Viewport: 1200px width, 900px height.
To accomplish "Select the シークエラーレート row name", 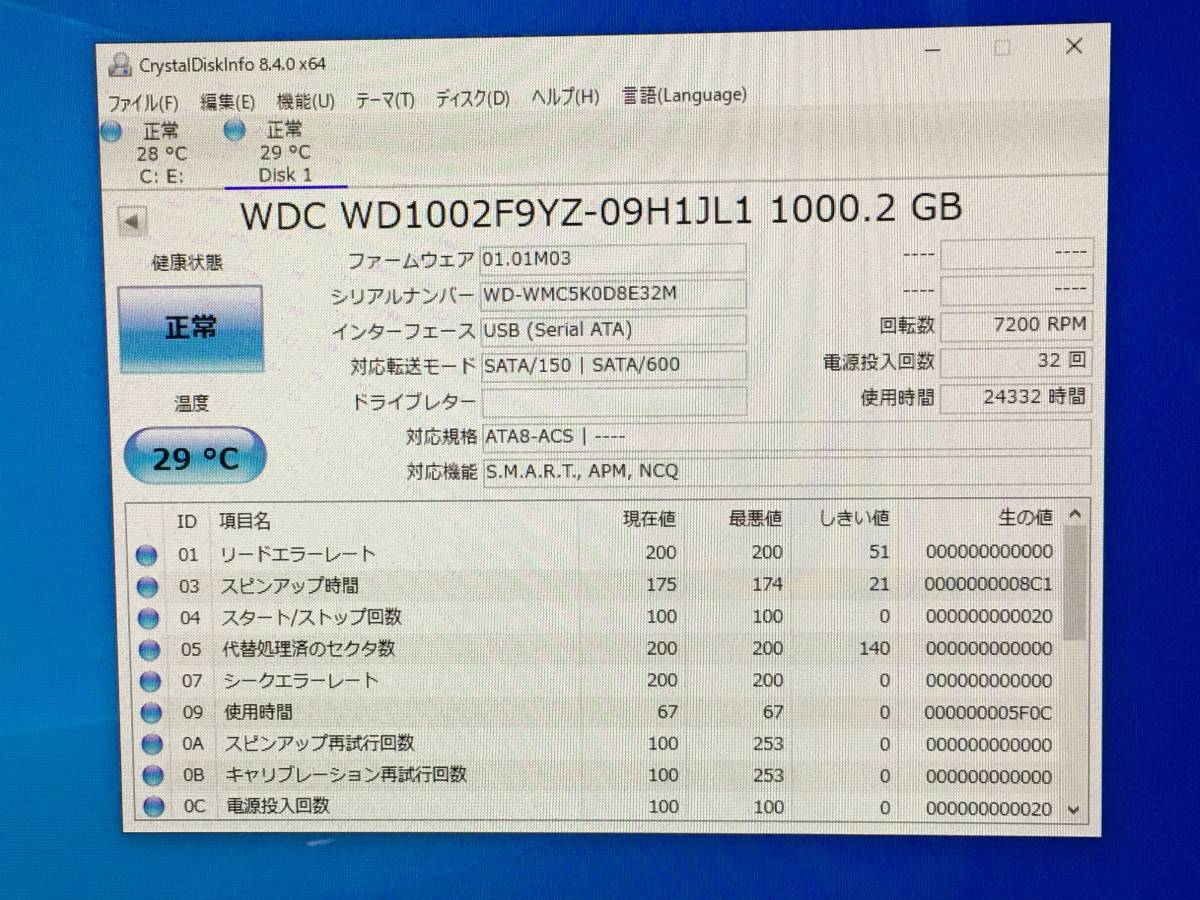I will [300, 680].
